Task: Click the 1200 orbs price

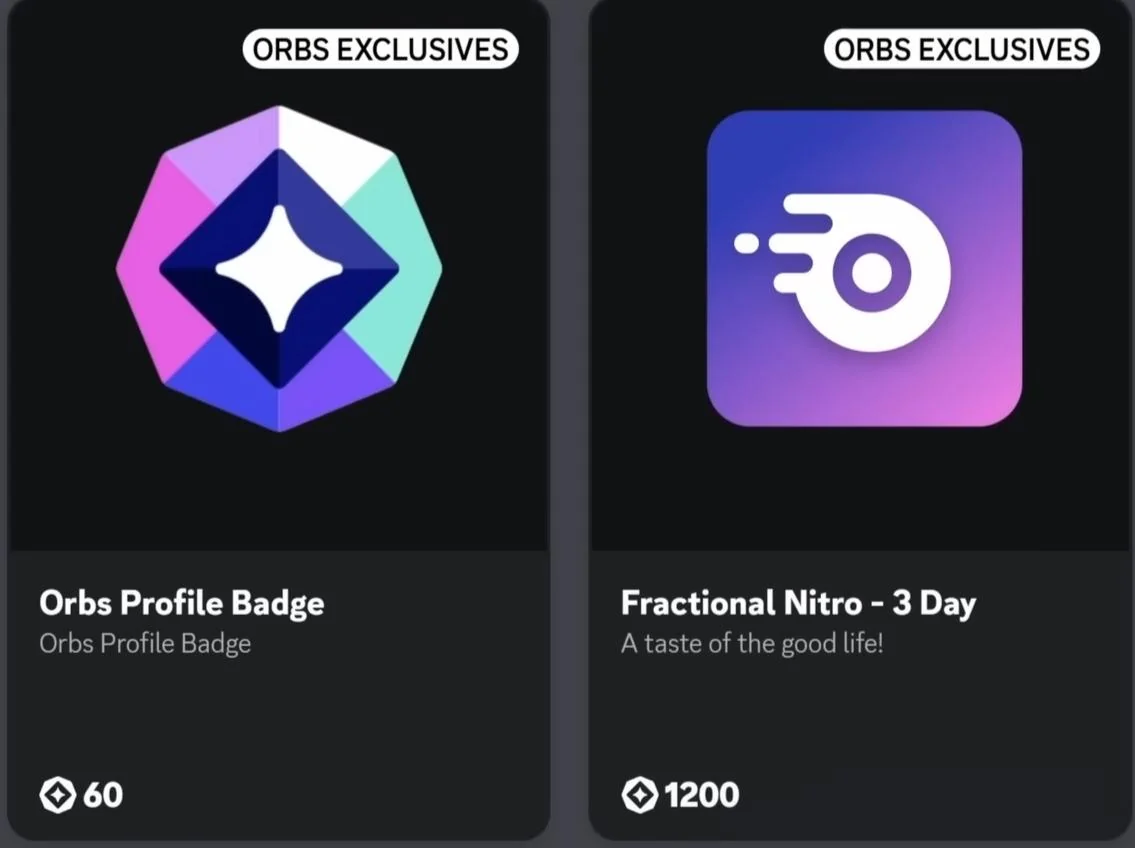Action: (702, 795)
